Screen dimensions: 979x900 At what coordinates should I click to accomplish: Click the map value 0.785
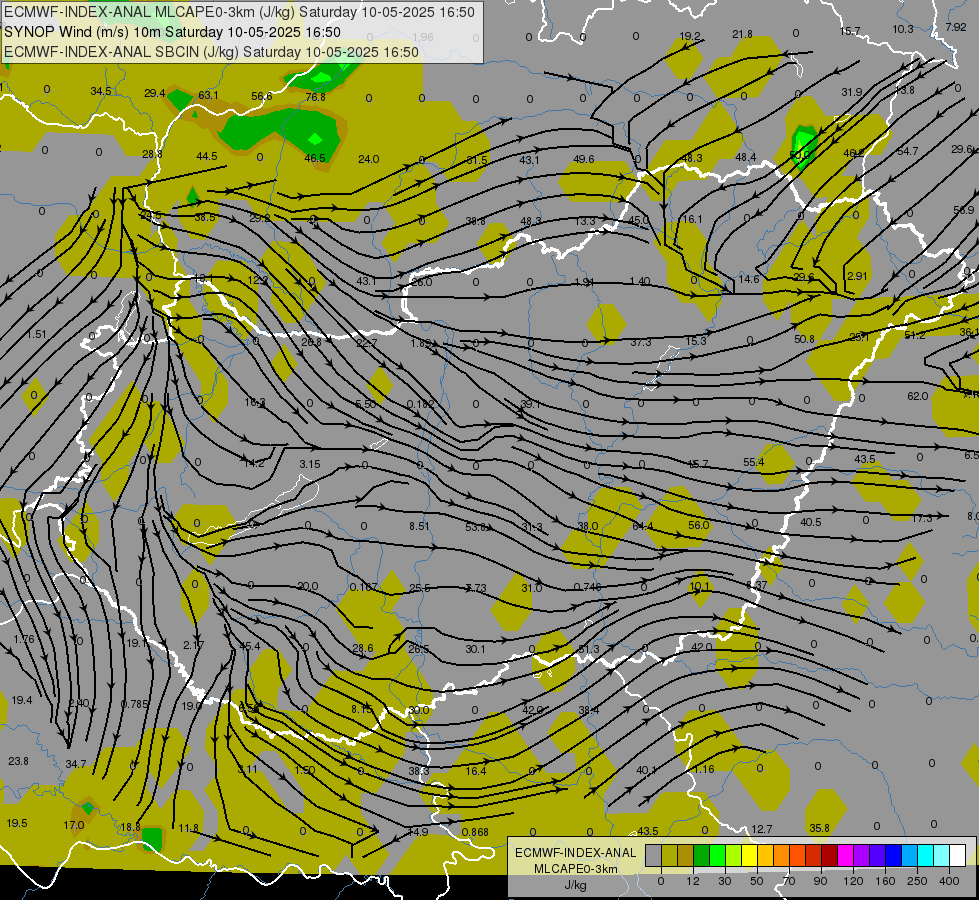point(134,704)
